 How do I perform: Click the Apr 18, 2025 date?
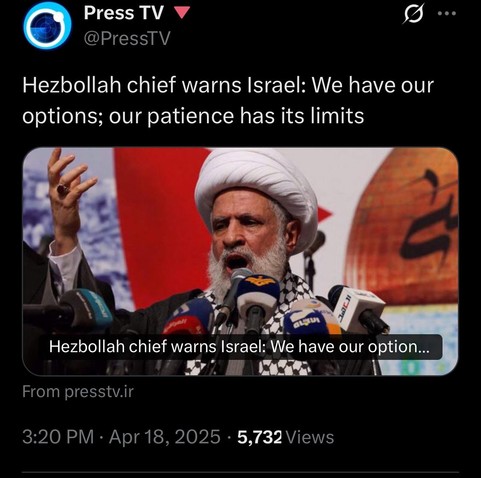(x=164, y=437)
